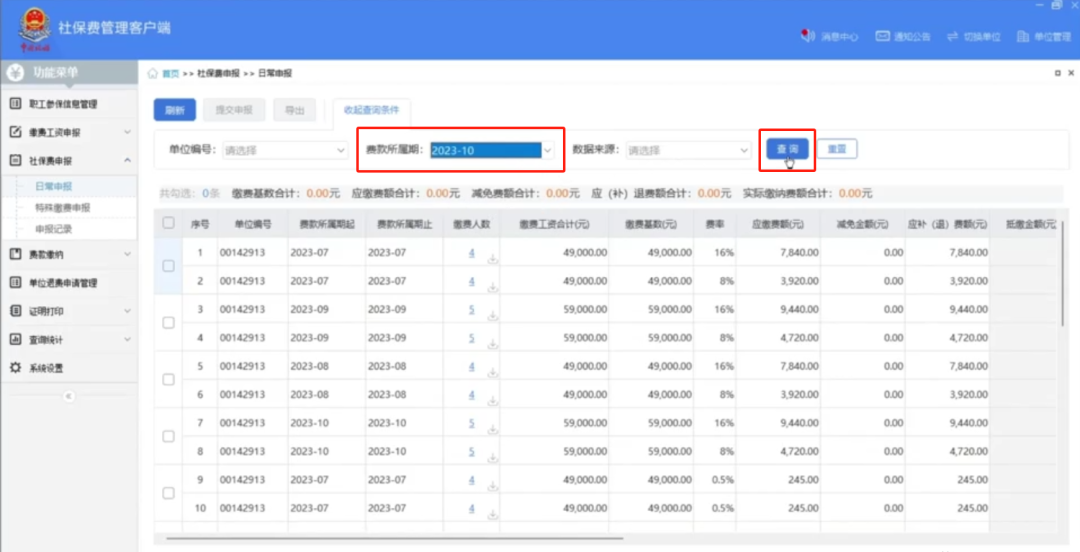The height and width of the screenshot is (552, 1080).
Task: Expand the 证明打印 sidebar chevron
Action: pos(127,311)
